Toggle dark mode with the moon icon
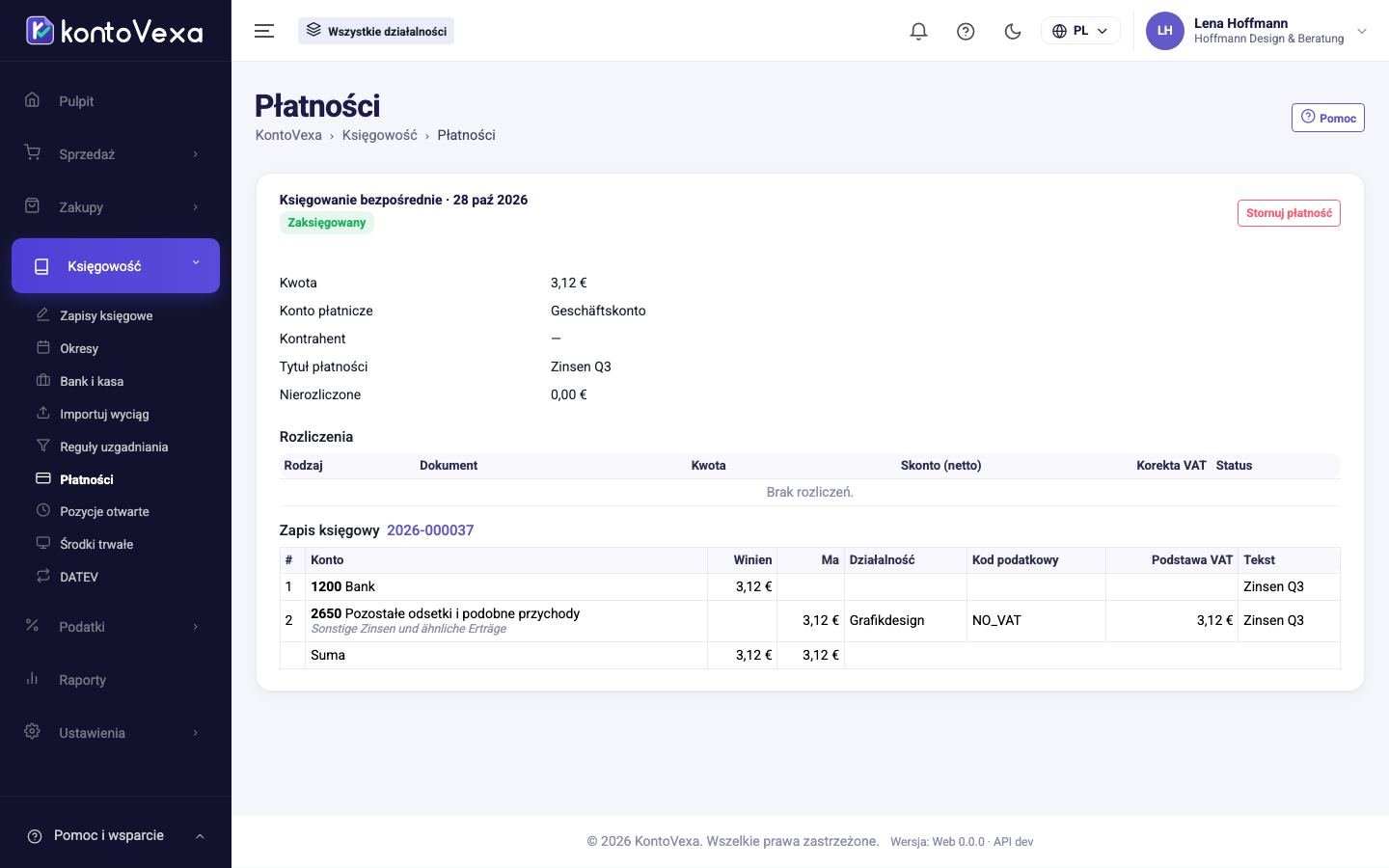This screenshot has height=868, width=1389. click(x=1013, y=31)
